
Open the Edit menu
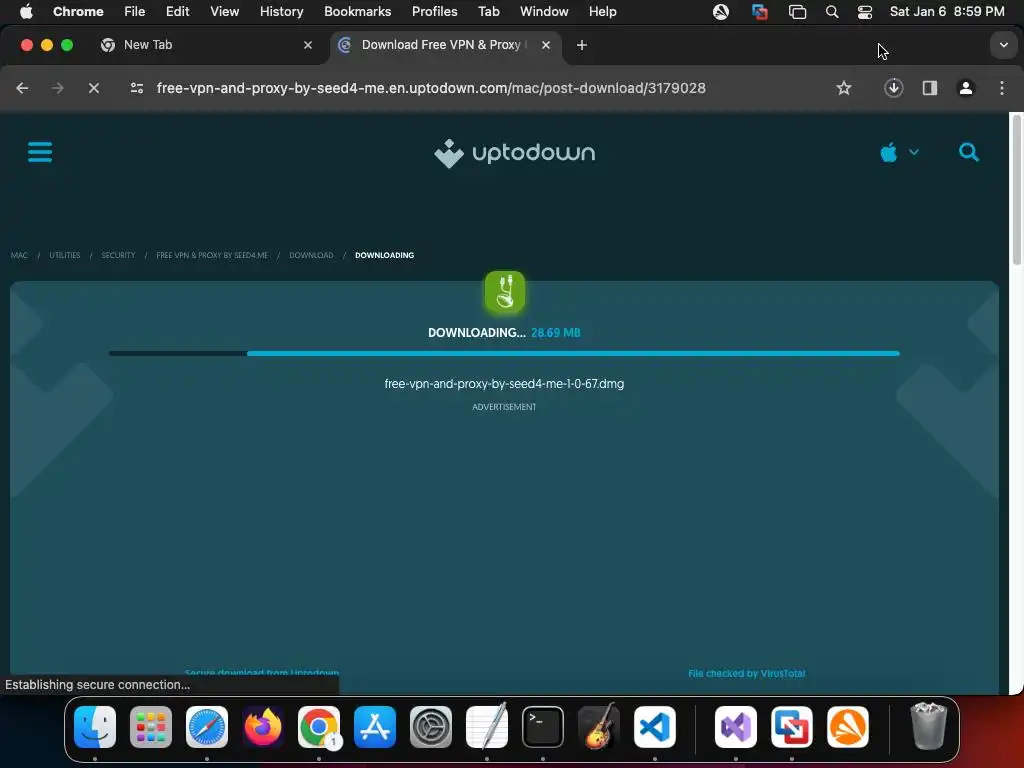(177, 12)
